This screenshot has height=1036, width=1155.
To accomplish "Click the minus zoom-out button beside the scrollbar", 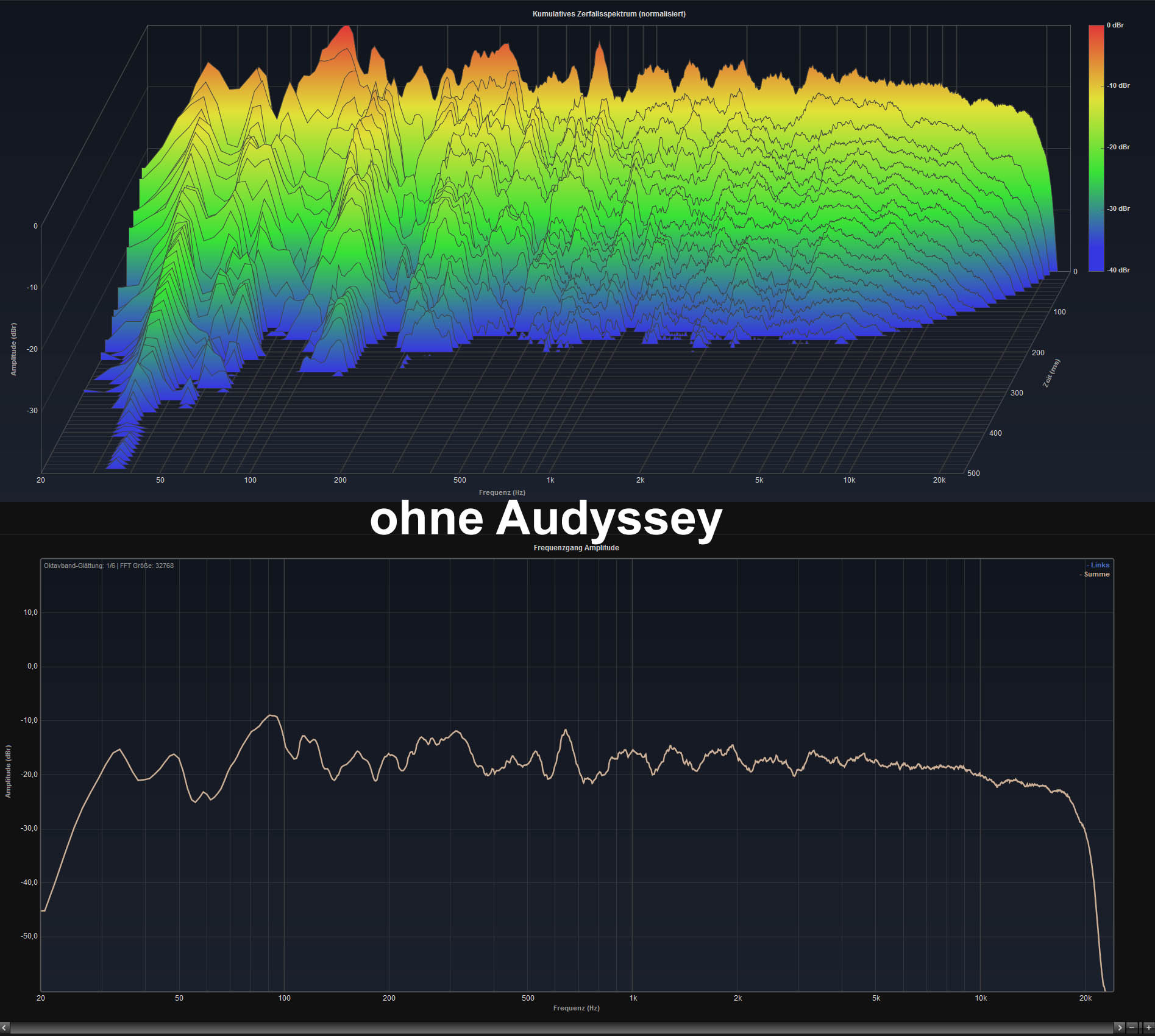I will 1132,1027.
